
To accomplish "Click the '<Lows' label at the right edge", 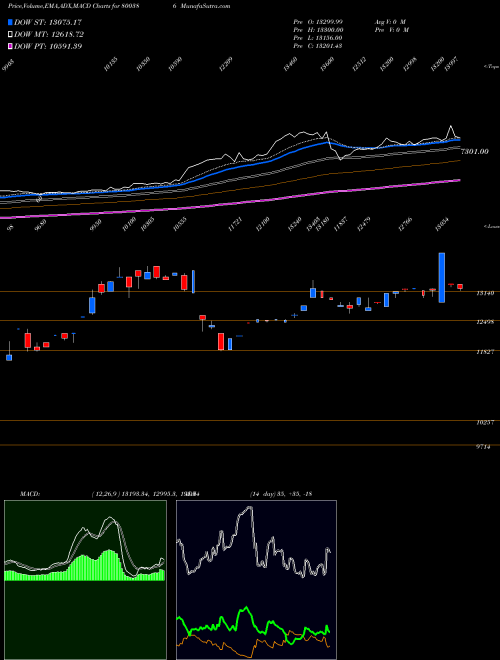I will coord(491,226).
